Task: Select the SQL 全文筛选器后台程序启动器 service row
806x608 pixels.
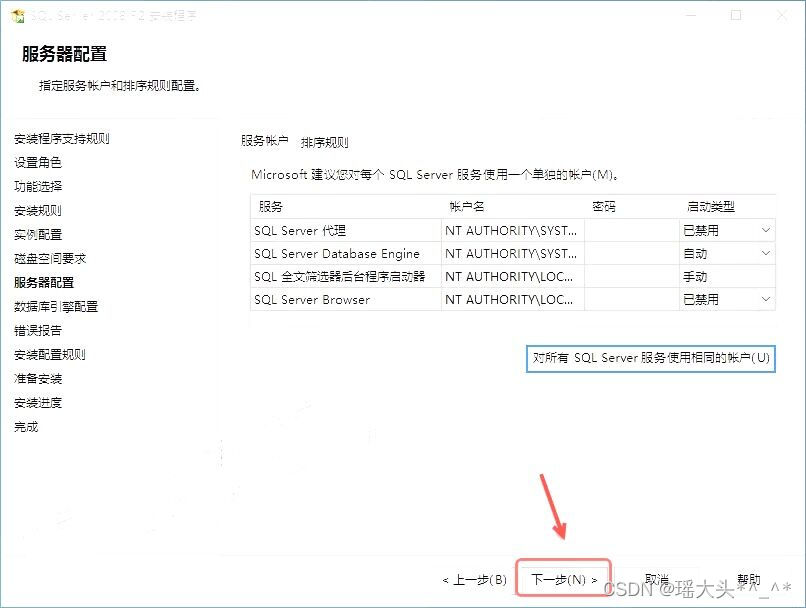Action: point(512,277)
